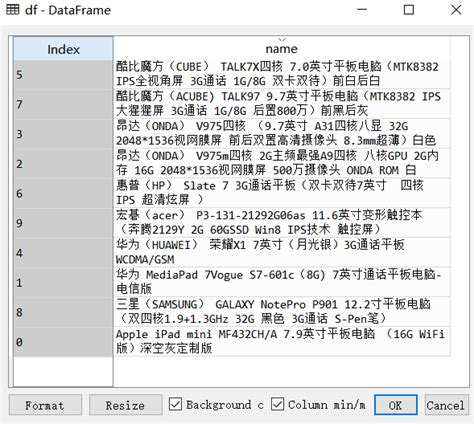
Task: Select the HP Slate 7 cell
Action: coord(282,193)
